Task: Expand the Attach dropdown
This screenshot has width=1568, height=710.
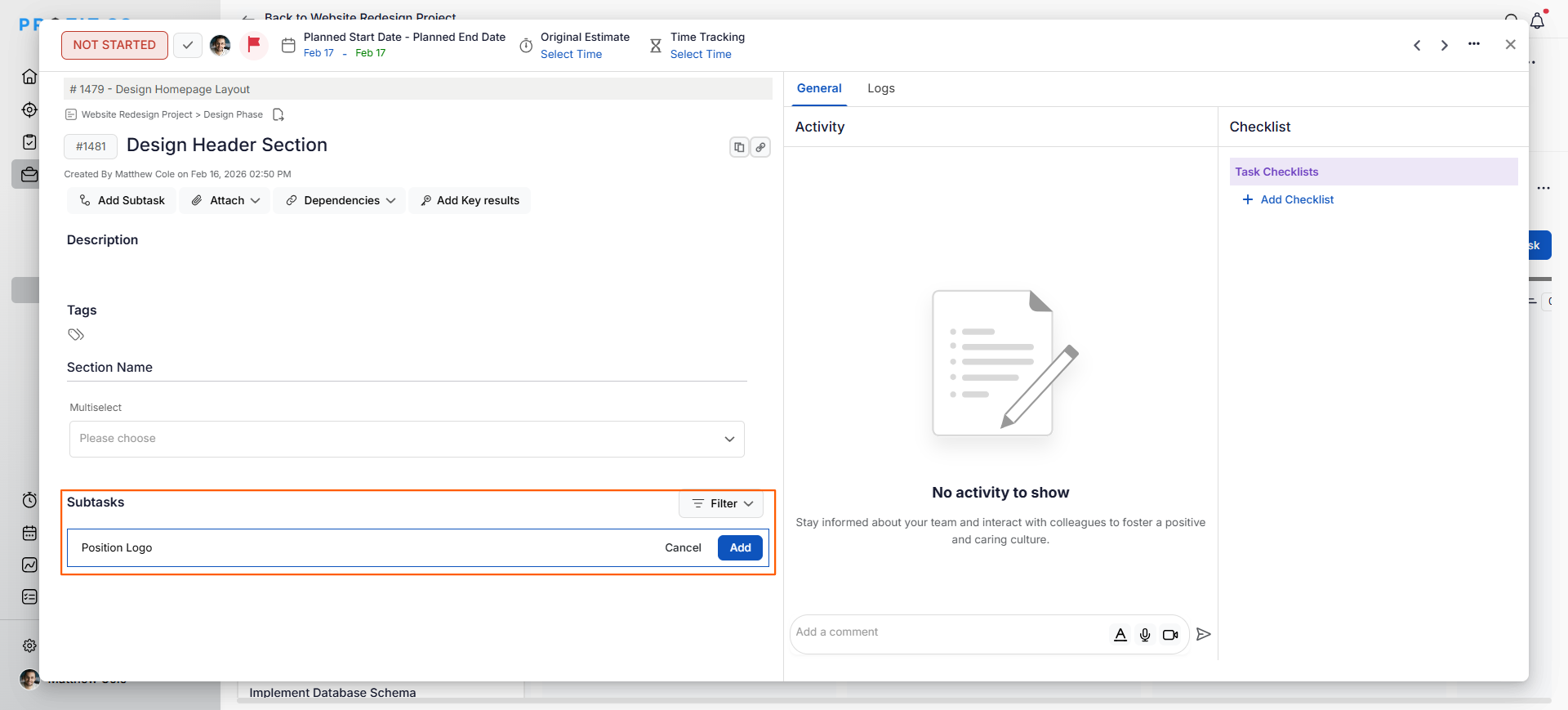Action: click(225, 200)
